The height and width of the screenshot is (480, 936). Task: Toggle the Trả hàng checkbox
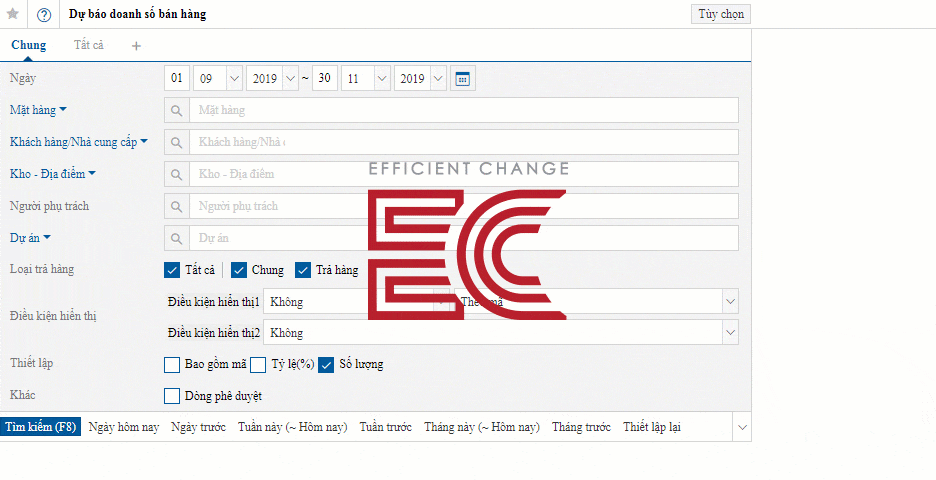303,270
